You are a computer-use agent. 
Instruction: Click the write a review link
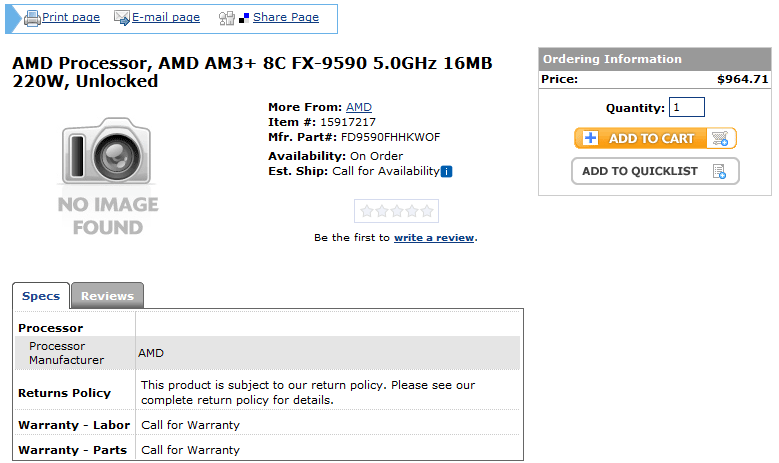click(x=434, y=238)
